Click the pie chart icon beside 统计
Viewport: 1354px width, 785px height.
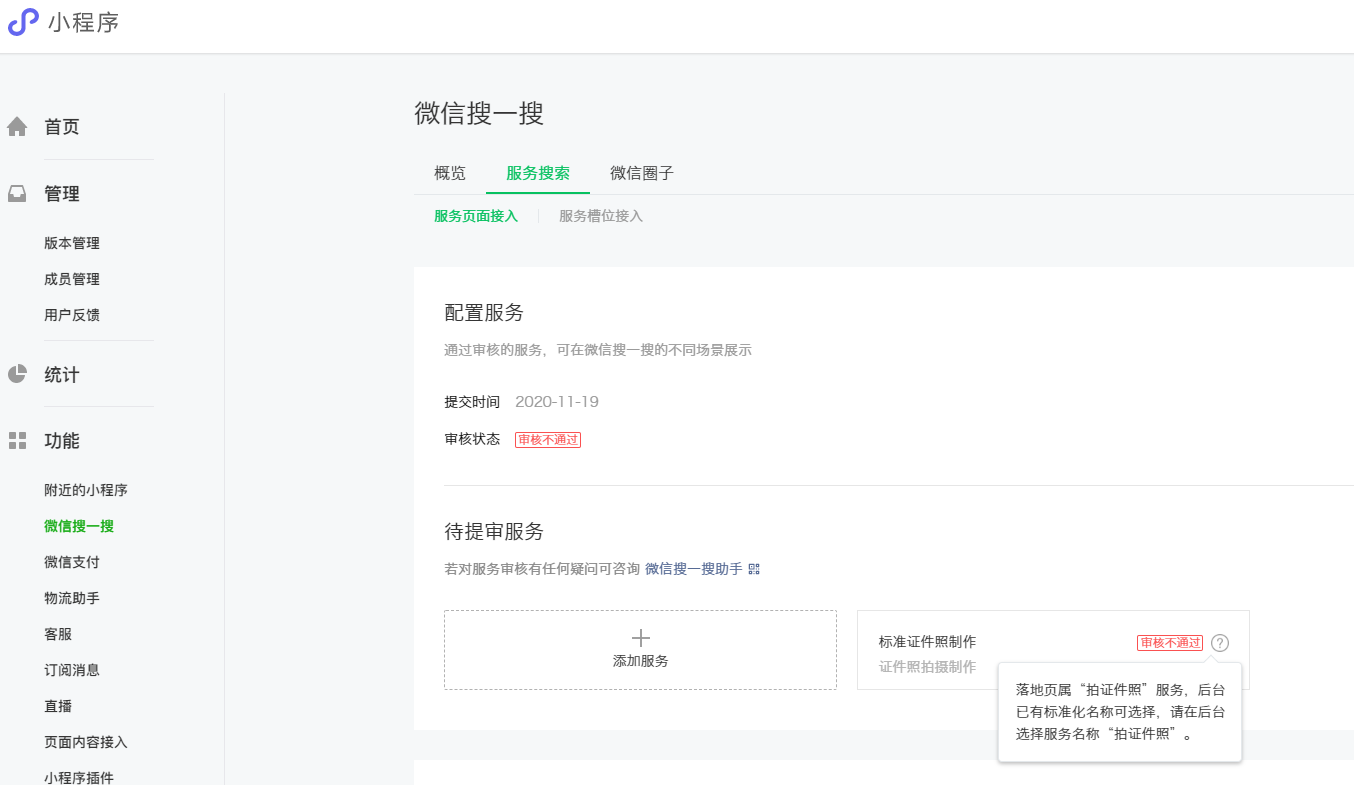coord(17,375)
